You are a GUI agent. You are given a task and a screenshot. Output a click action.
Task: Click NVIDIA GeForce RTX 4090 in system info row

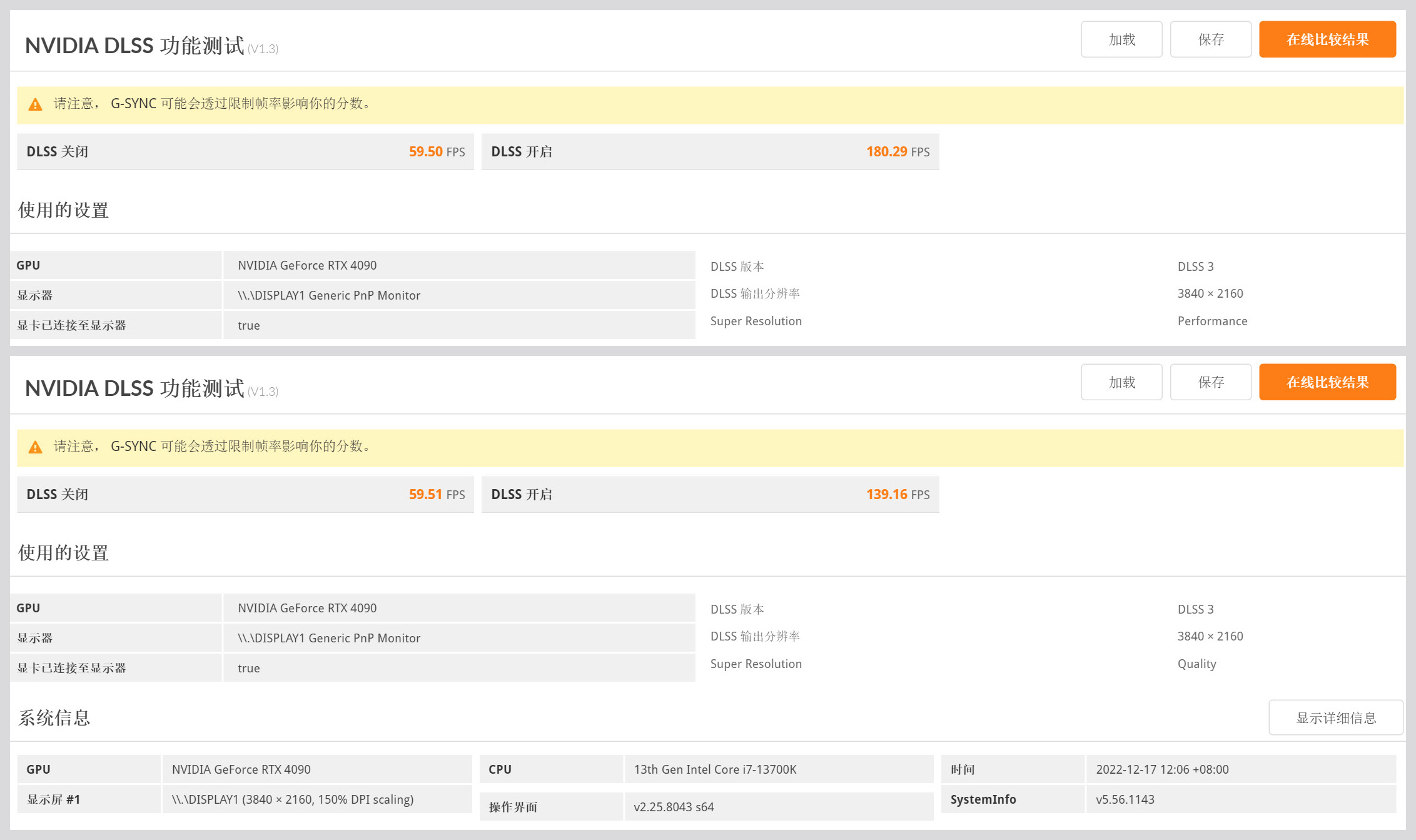click(x=241, y=769)
